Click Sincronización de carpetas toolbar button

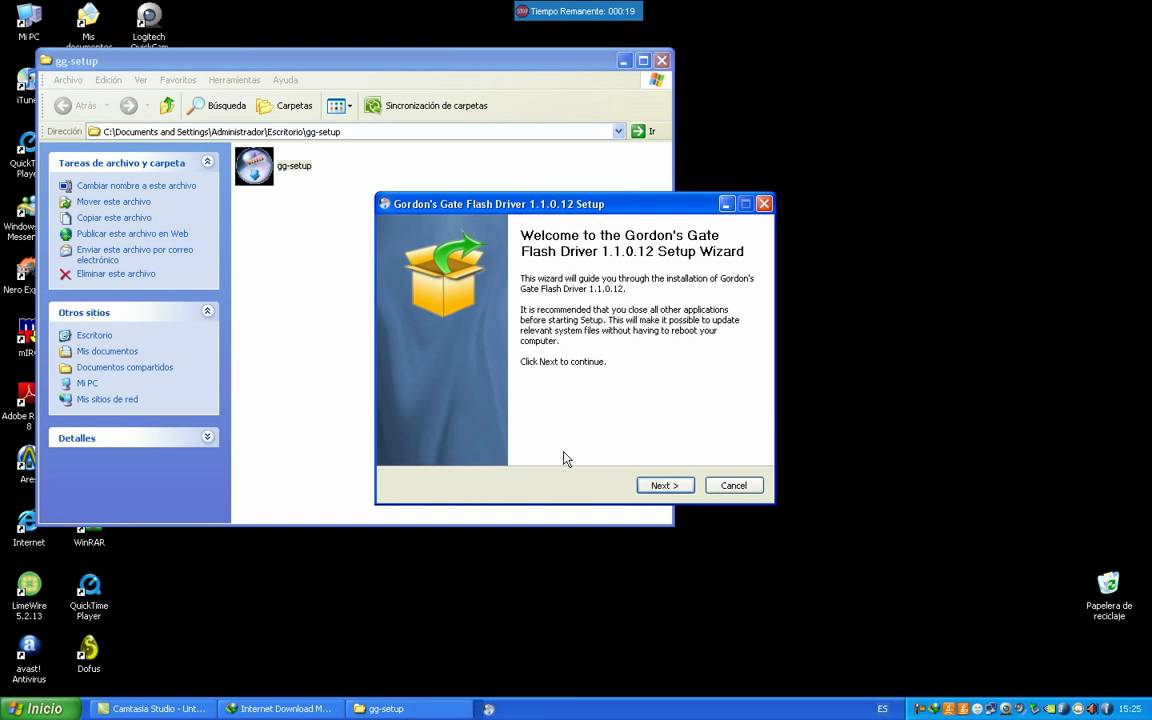point(426,106)
